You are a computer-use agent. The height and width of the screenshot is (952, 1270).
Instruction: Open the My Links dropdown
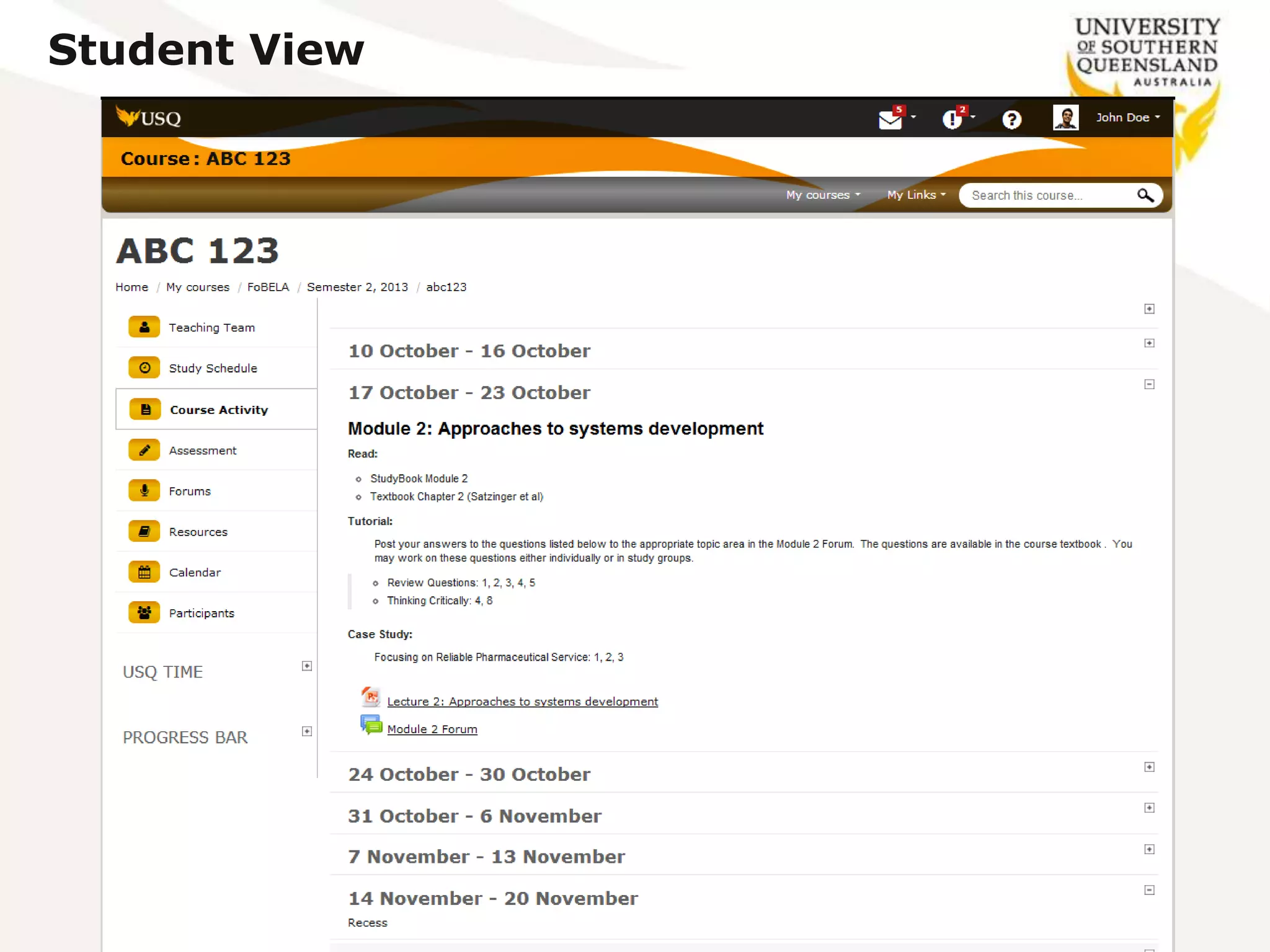[916, 195]
